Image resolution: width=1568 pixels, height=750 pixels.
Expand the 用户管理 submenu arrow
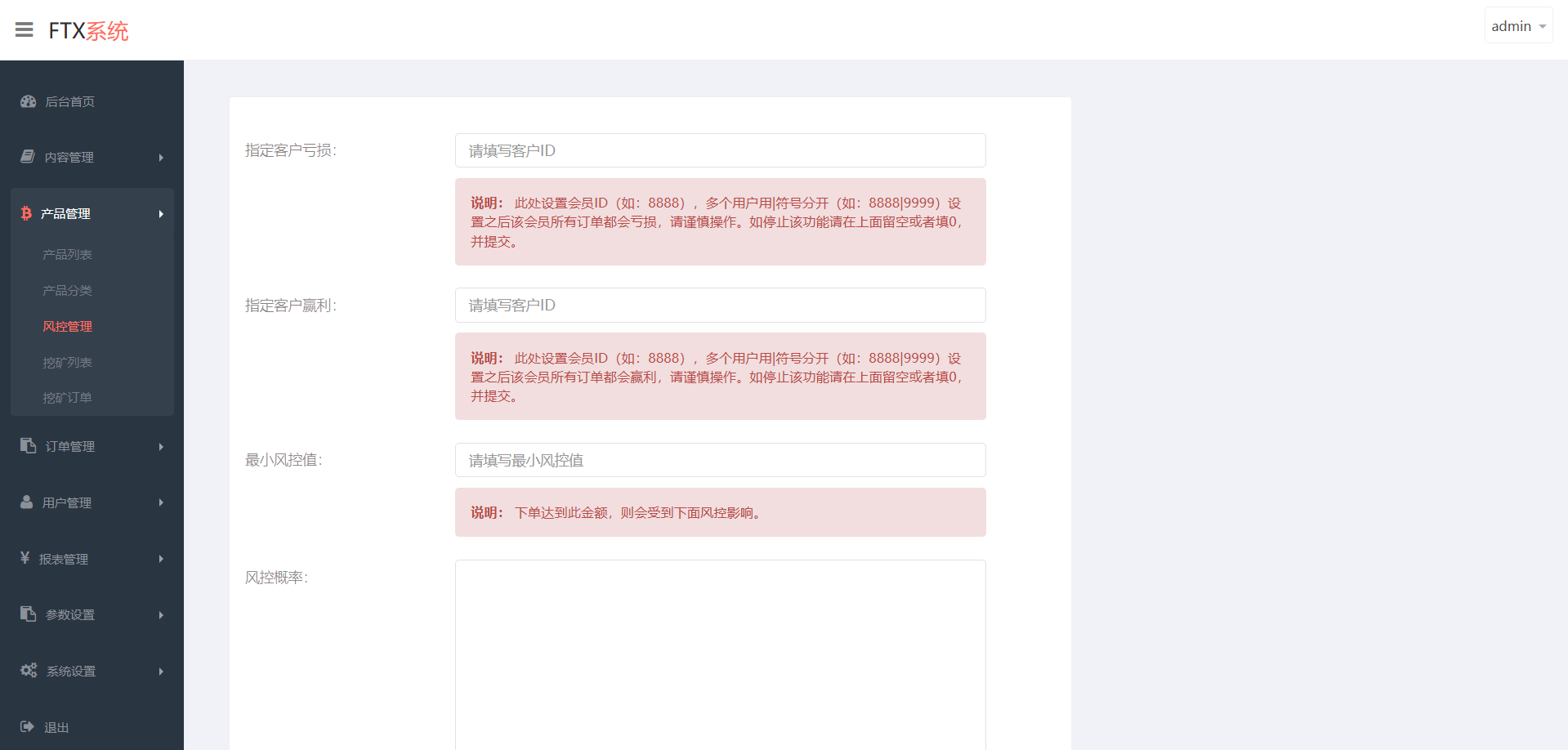(161, 502)
